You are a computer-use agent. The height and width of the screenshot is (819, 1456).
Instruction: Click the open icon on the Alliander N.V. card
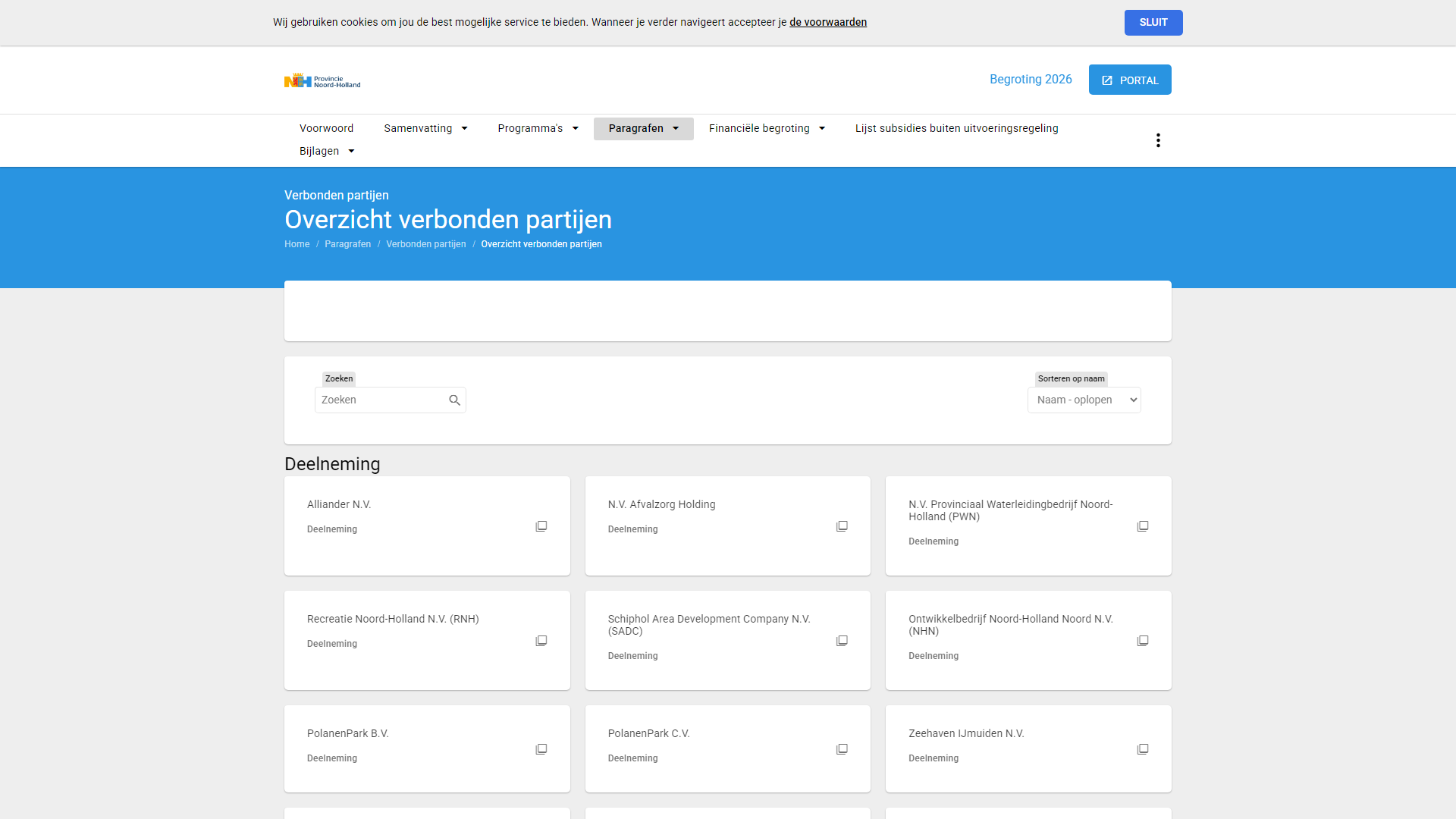[x=541, y=526]
